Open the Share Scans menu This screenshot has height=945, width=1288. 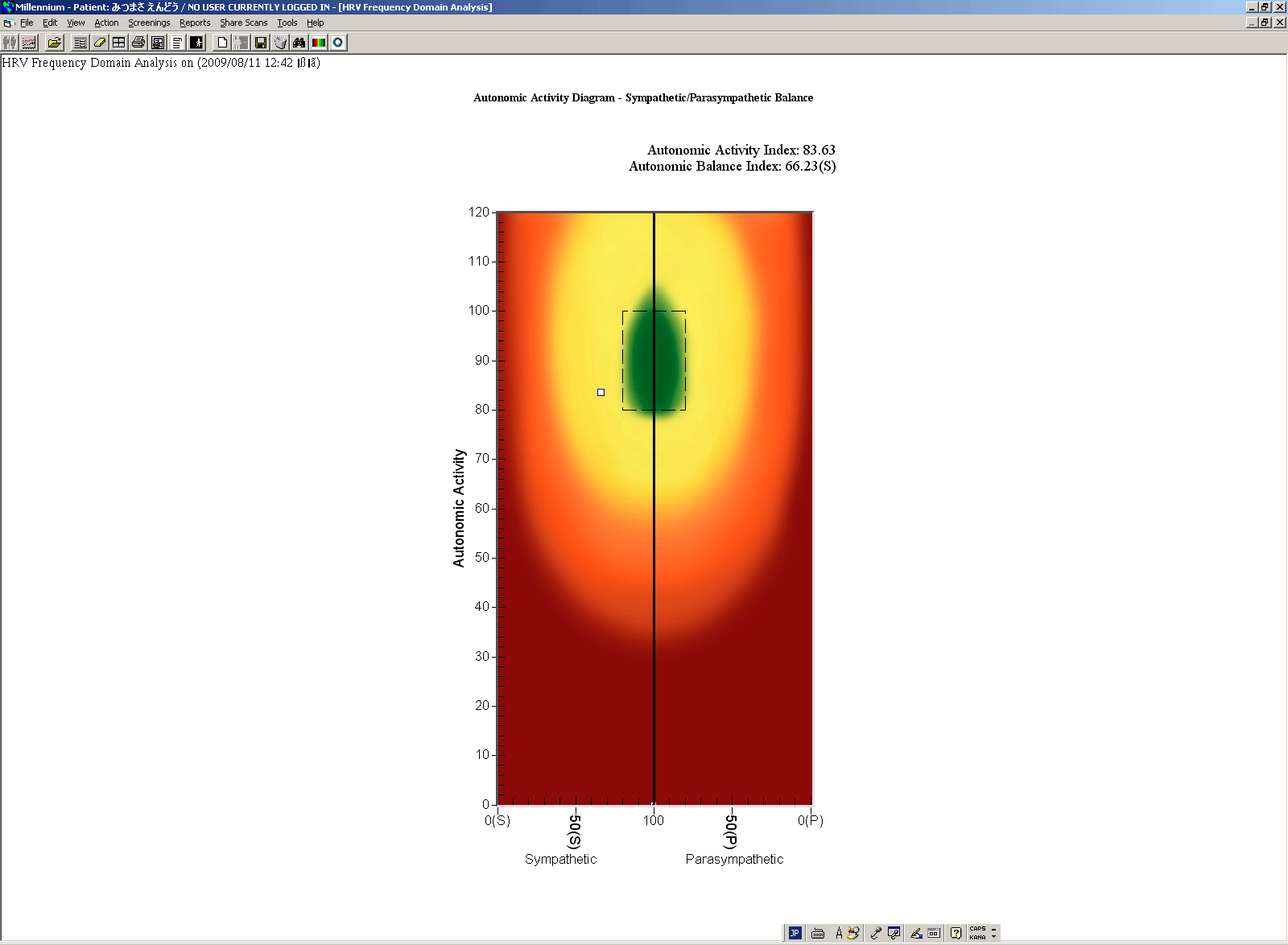[244, 23]
